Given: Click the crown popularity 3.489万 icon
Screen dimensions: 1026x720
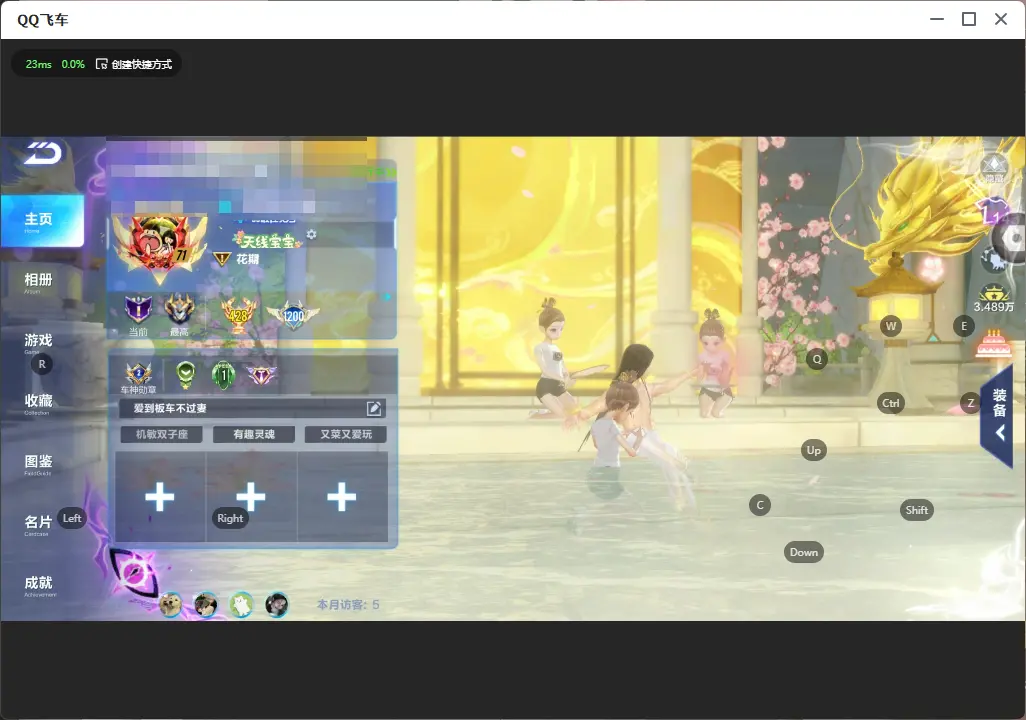Looking at the screenshot, I should (994, 299).
